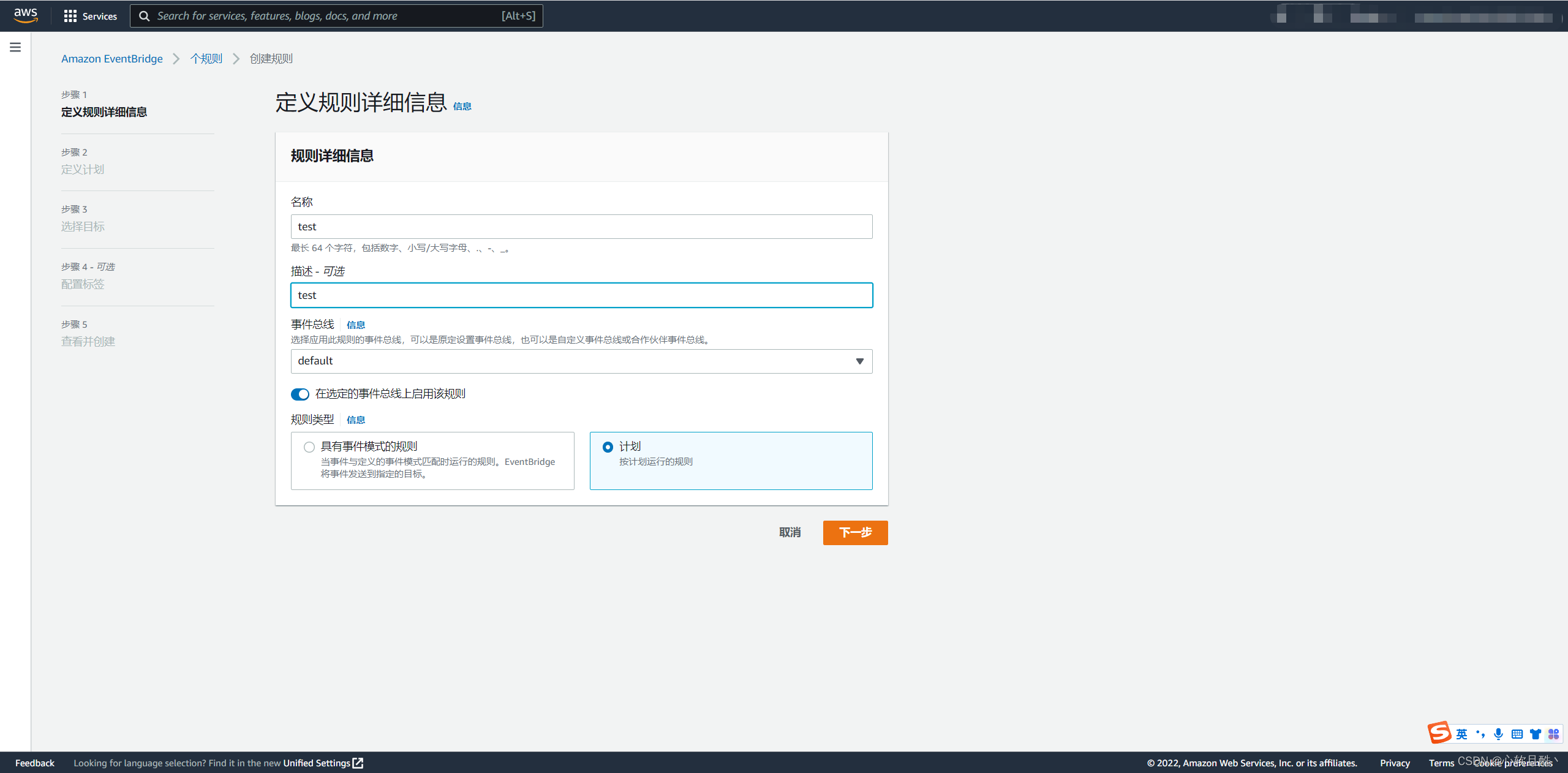1568x773 pixels.
Task: Click the search magnifier icon
Action: (145, 16)
